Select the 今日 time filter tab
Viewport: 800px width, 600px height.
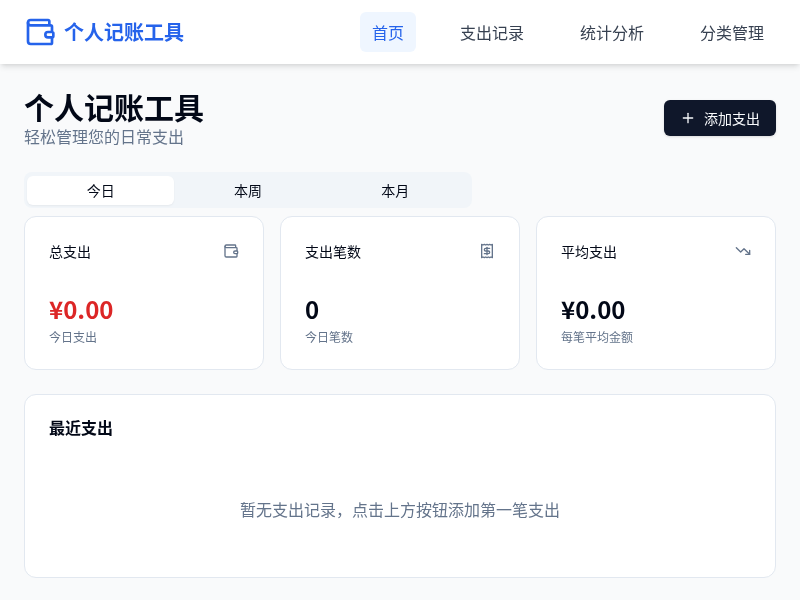[100, 190]
